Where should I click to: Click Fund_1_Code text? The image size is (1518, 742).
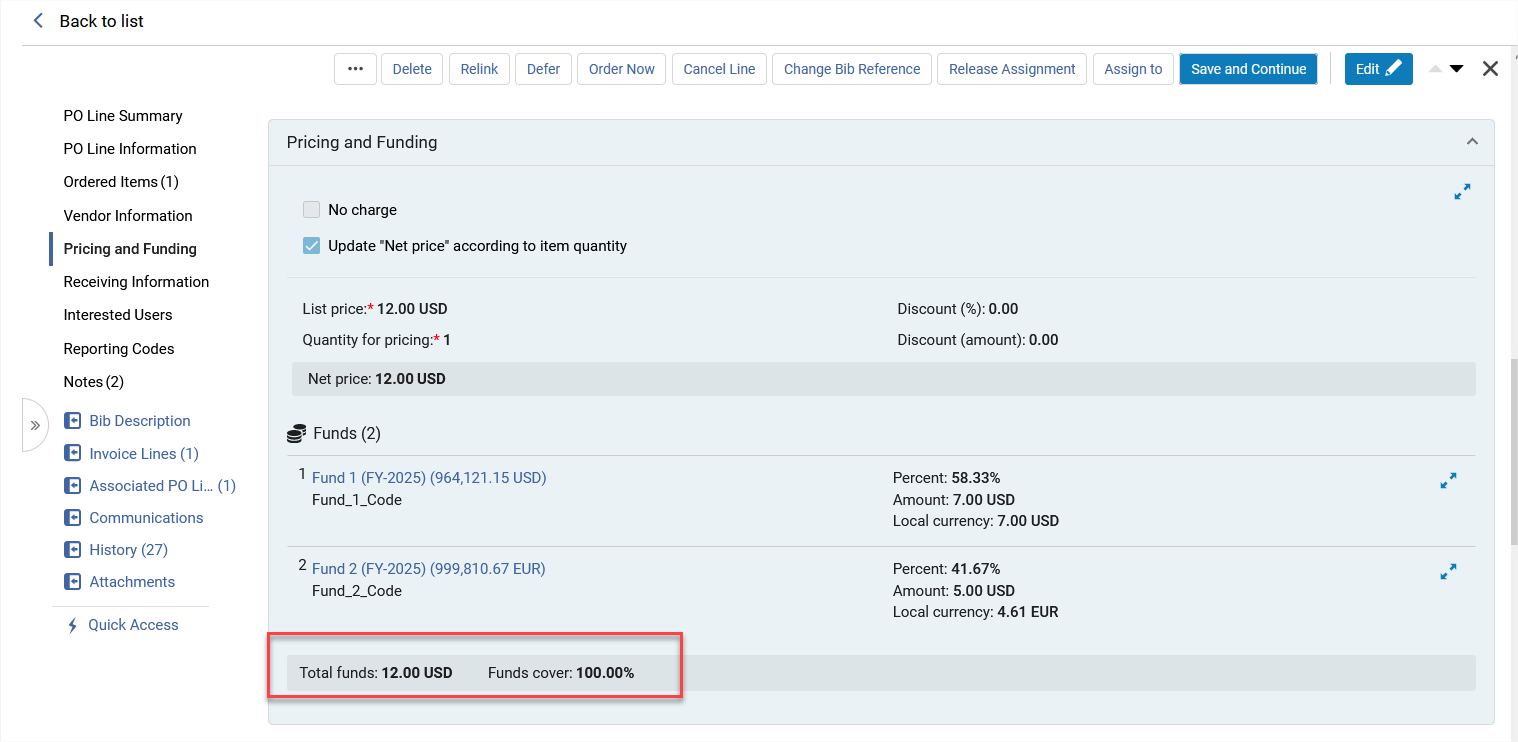(357, 500)
